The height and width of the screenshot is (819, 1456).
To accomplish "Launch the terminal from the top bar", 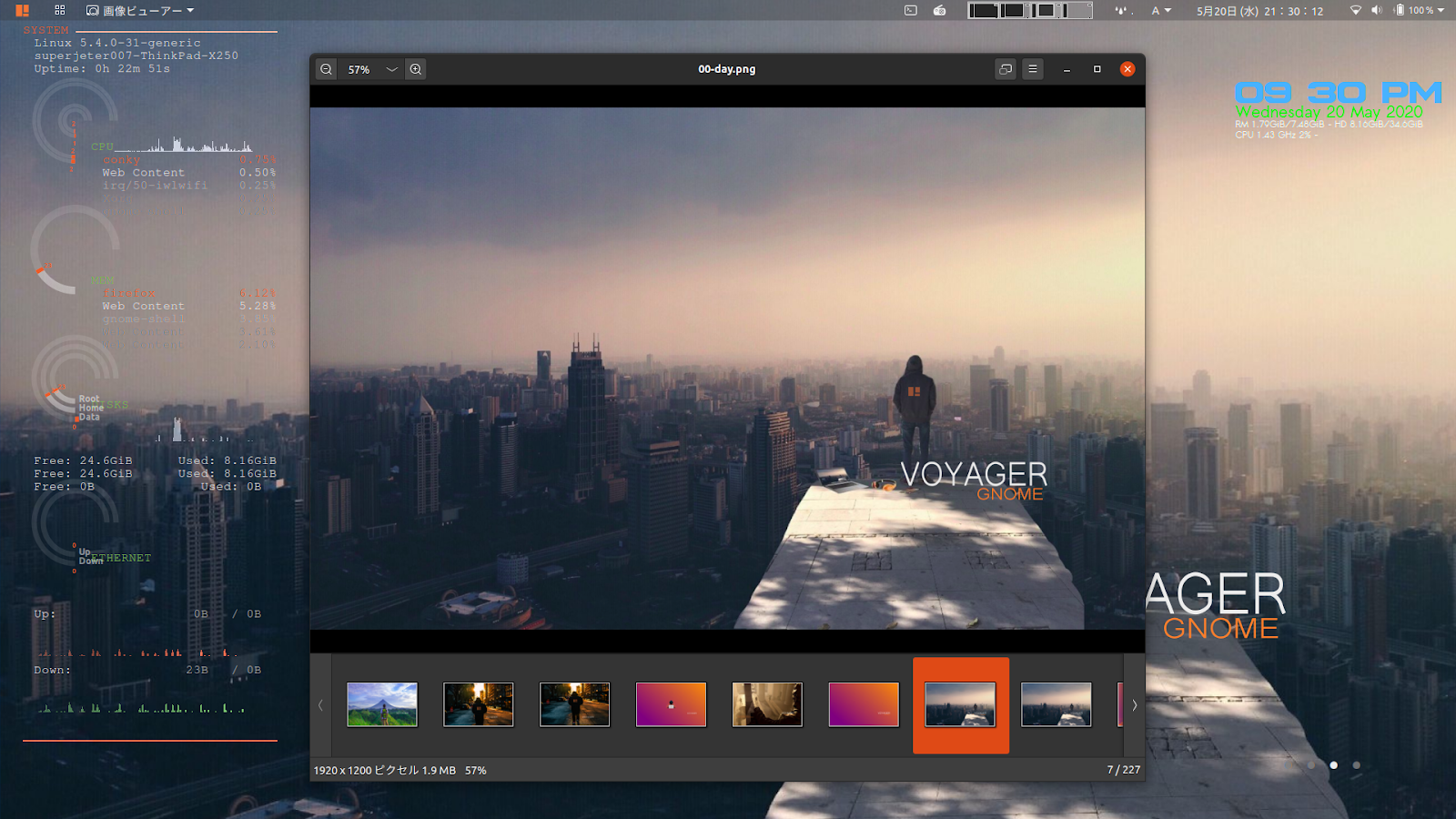I will [911, 11].
